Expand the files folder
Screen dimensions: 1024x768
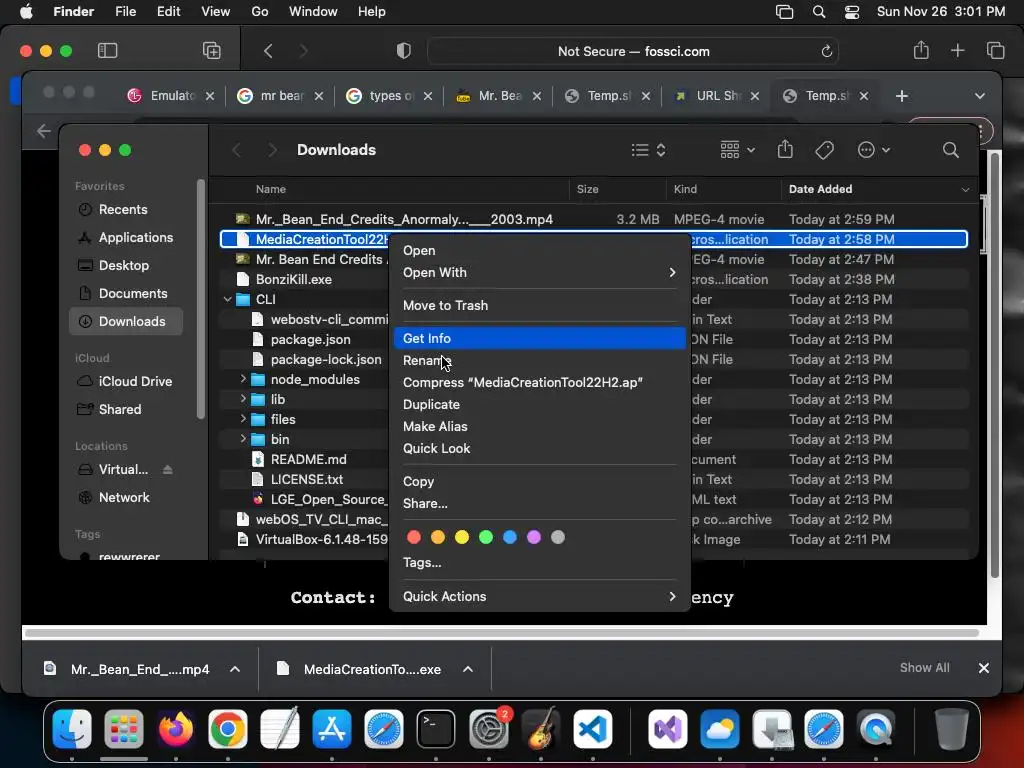pos(243,419)
